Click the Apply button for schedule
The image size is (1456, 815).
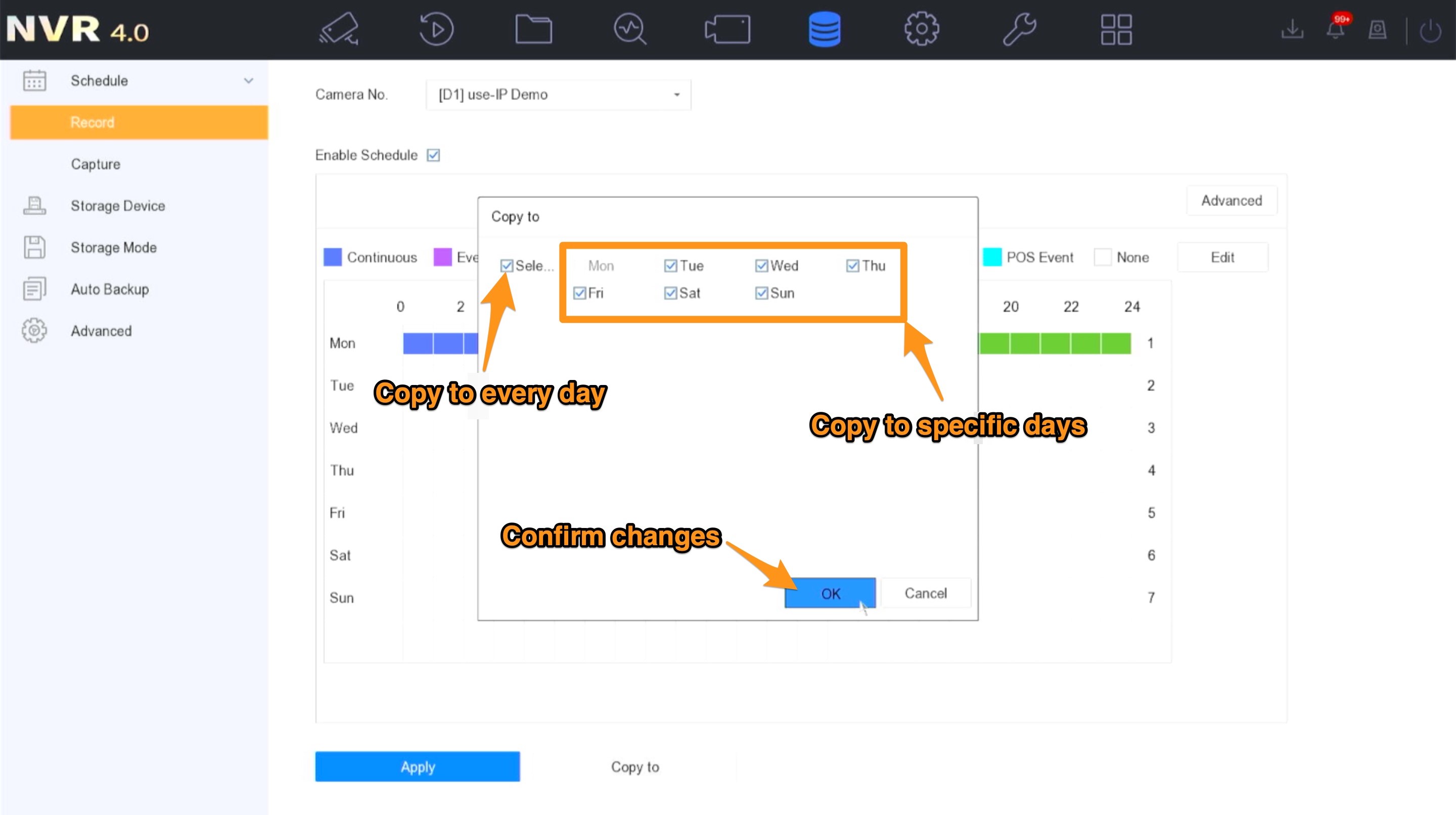point(418,766)
